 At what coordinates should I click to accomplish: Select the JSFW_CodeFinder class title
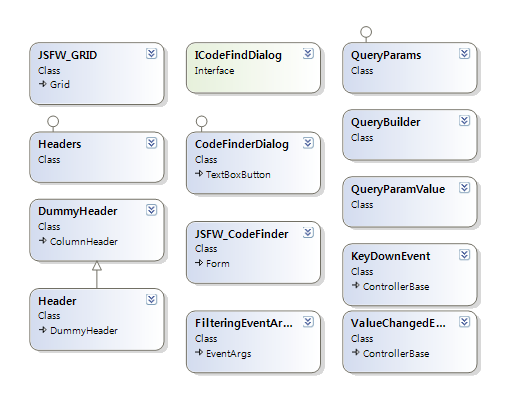pyautogui.click(x=241, y=234)
